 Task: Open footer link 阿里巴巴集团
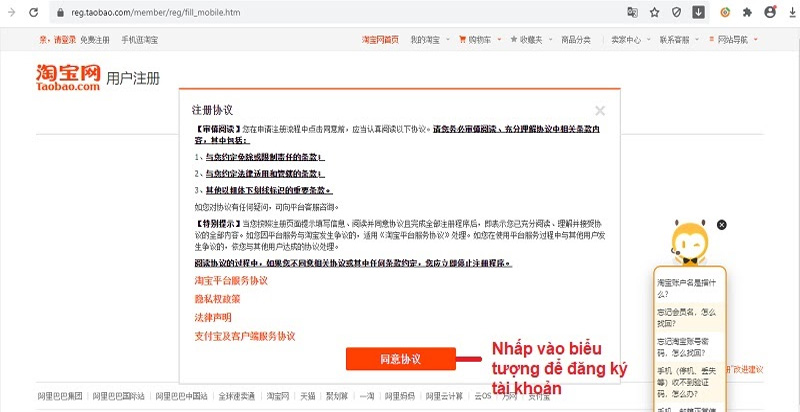click(x=60, y=396)
